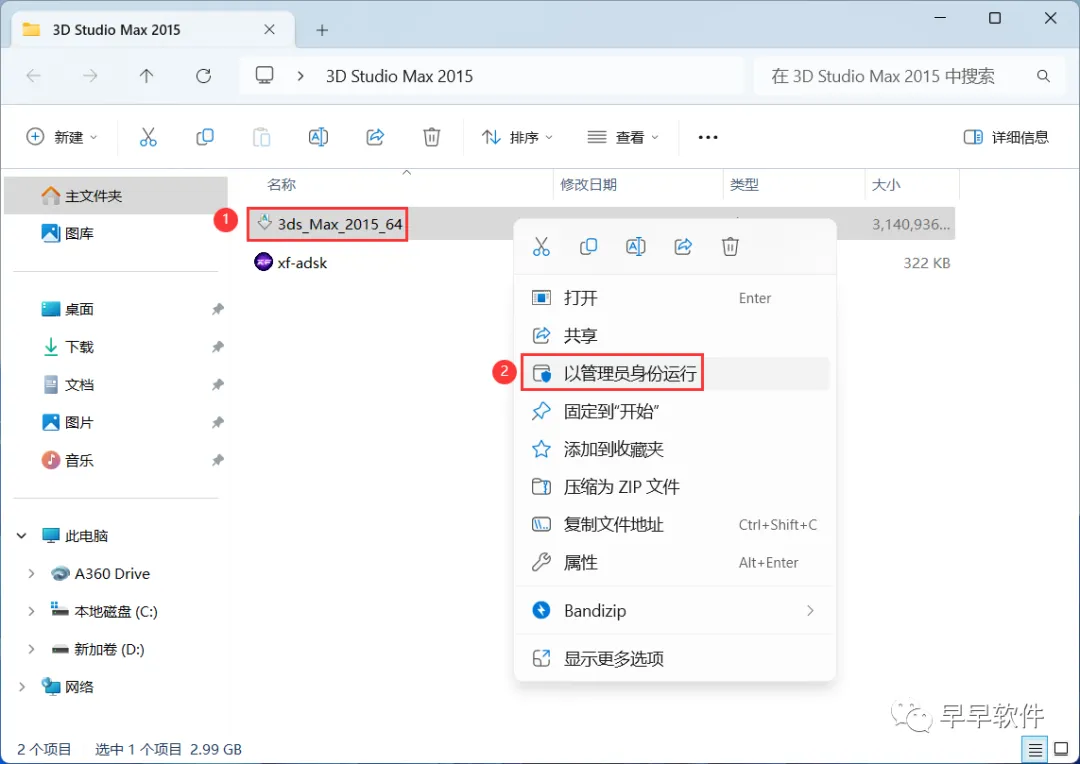Screen dimensions: 1080x764
Task: Open the 新建 dropdown
Action: click(61, 137)
